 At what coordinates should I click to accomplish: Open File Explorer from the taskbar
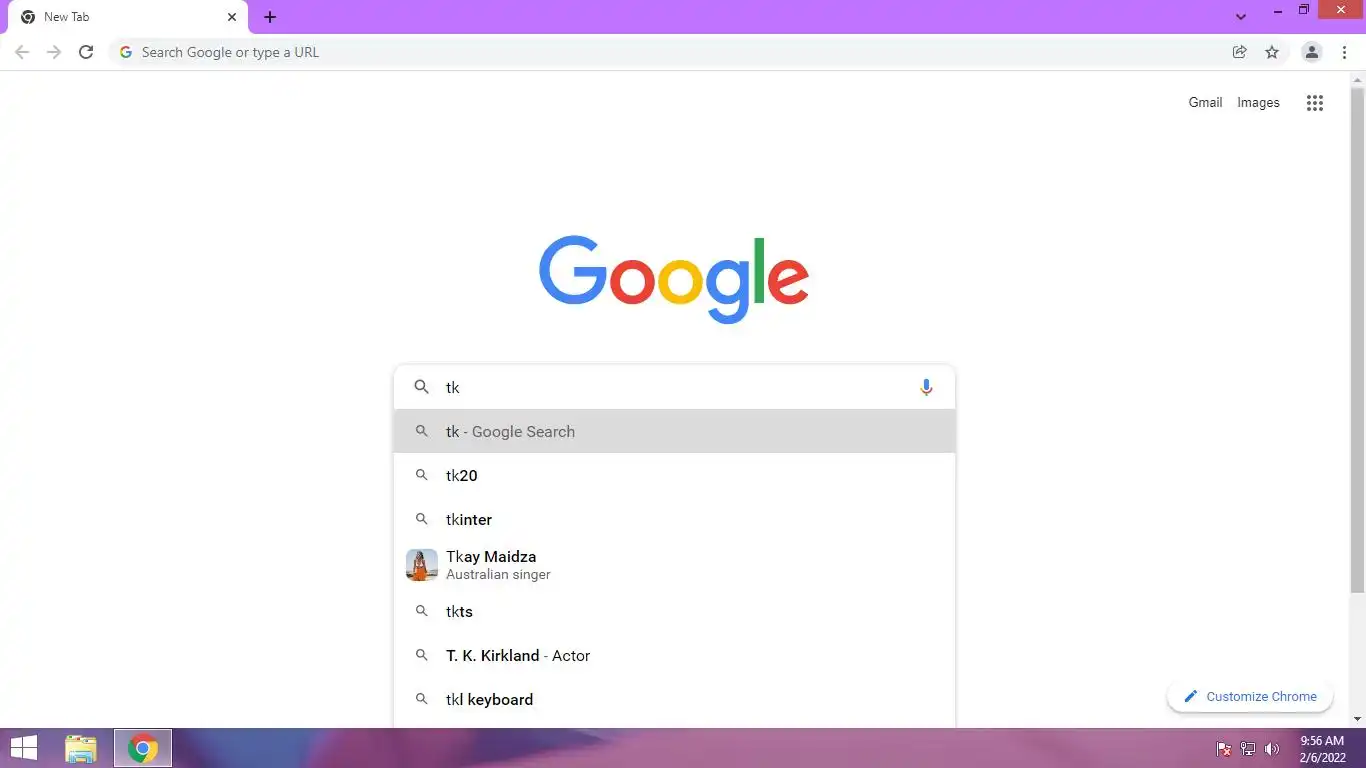(x=81, y=748)
